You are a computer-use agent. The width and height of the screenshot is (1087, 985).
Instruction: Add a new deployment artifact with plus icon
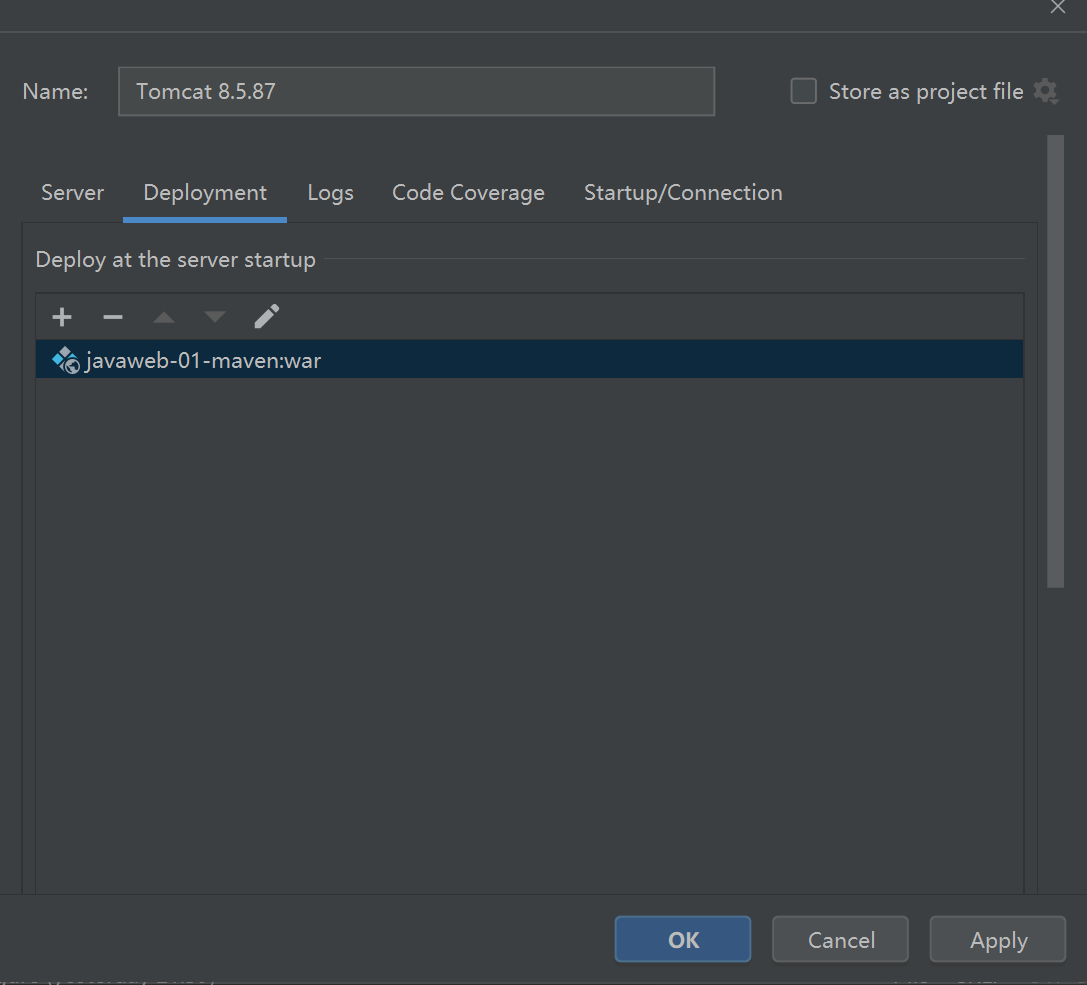[62, 317]
